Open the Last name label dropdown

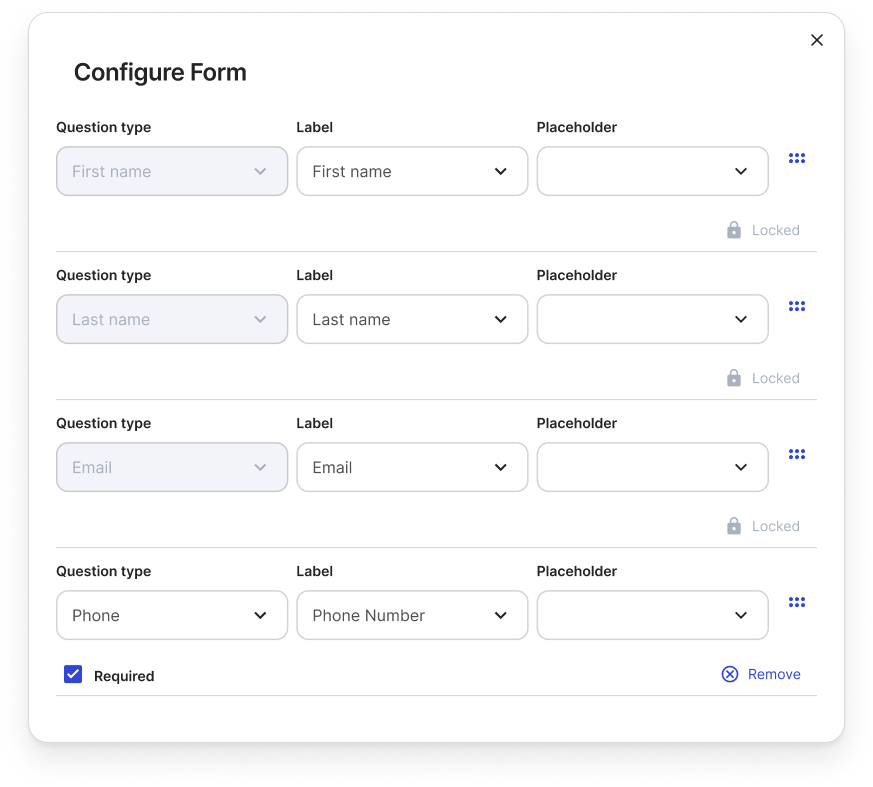pos(412,319)
